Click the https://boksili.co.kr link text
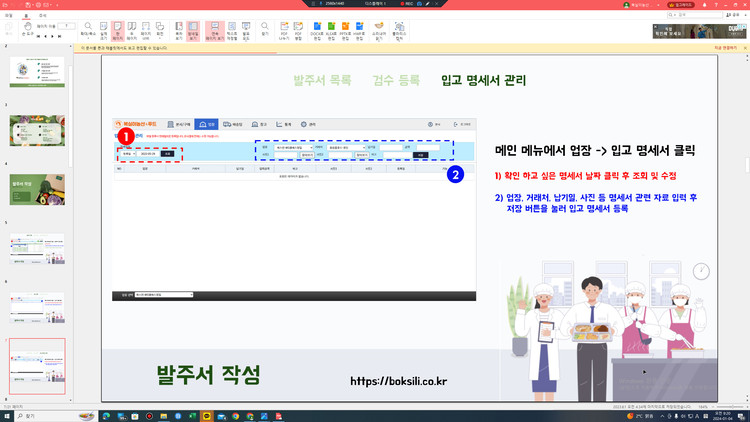The image size is (750, 422). point(398,381)
